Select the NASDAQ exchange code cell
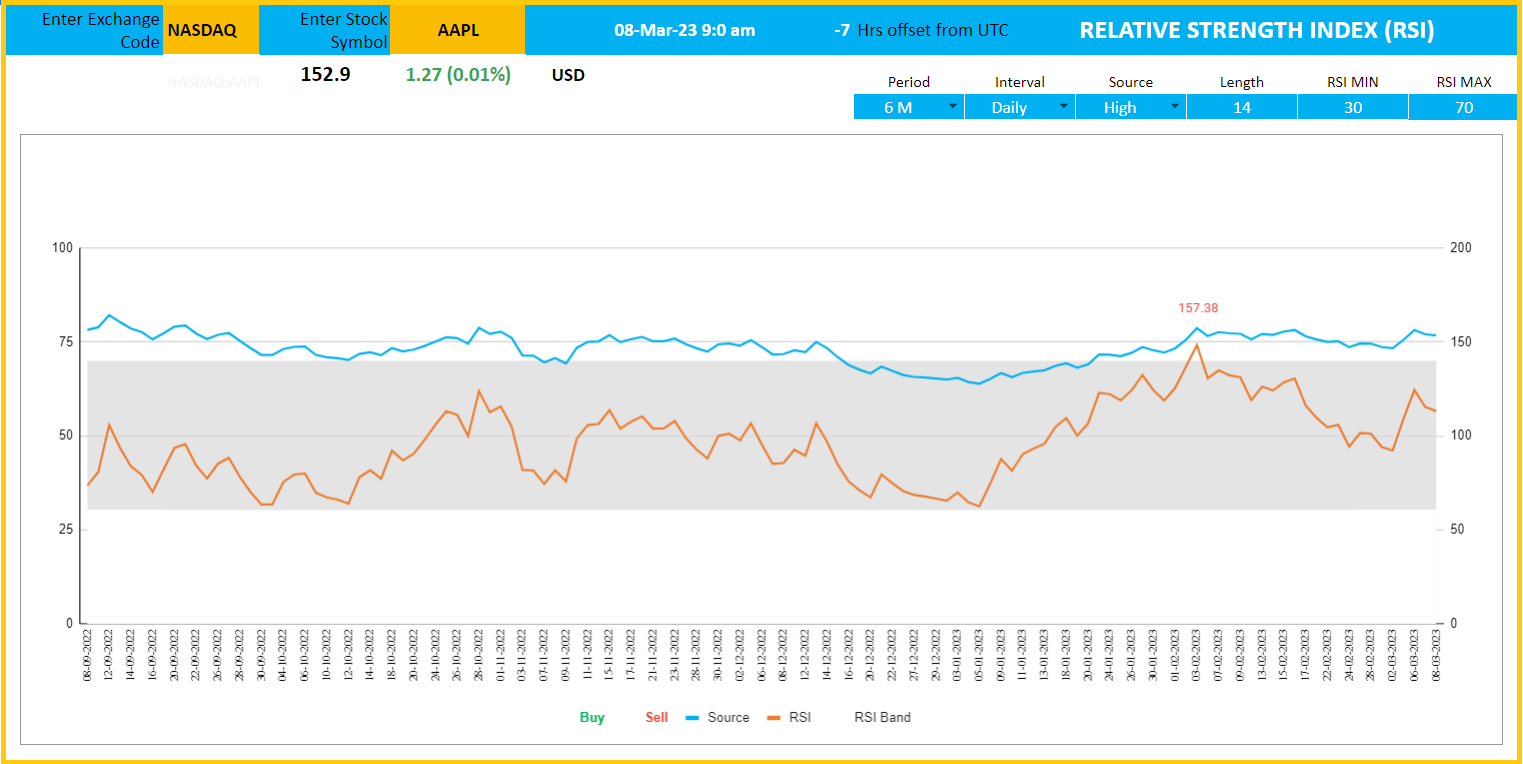 click(211, 30)
